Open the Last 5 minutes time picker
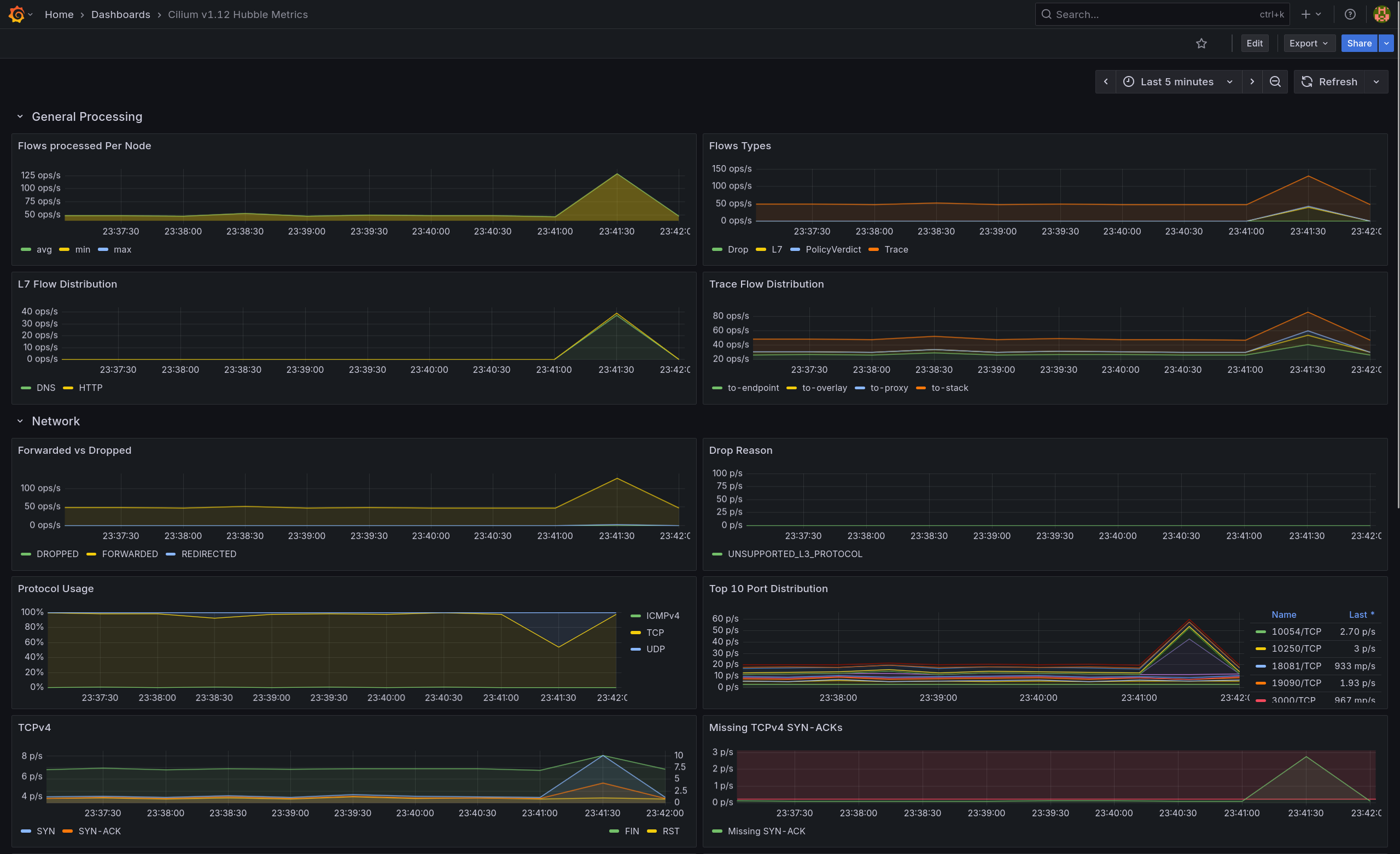 point(1177,82)
